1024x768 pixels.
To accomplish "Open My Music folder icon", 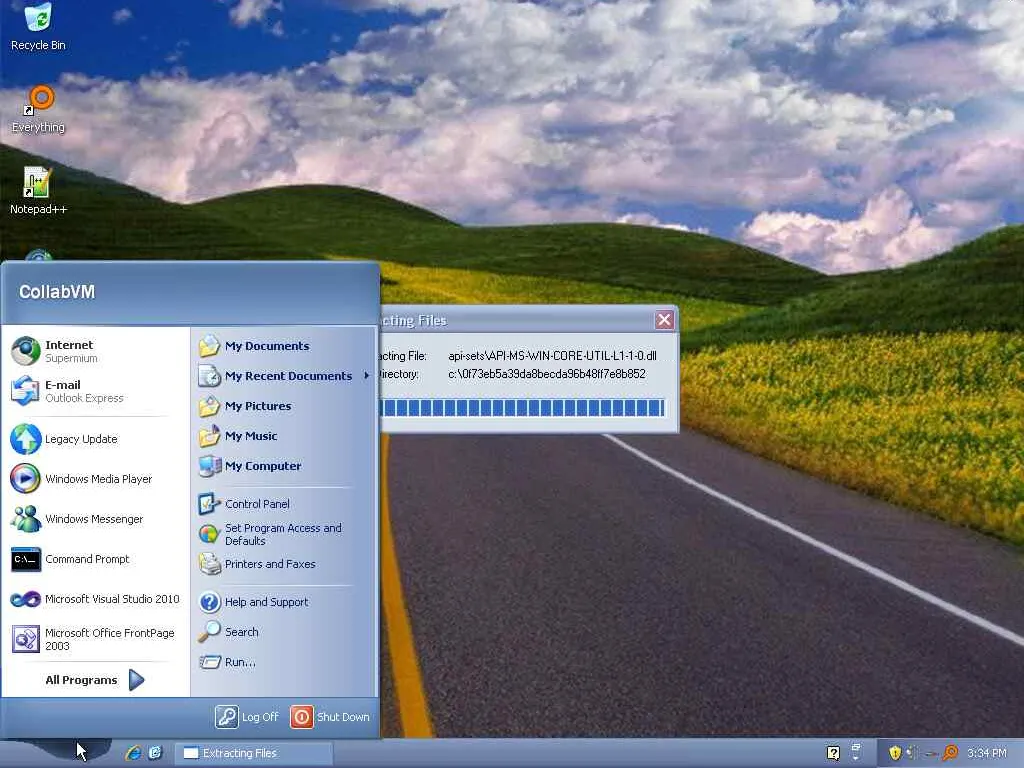I will click(x=210, y=436).
